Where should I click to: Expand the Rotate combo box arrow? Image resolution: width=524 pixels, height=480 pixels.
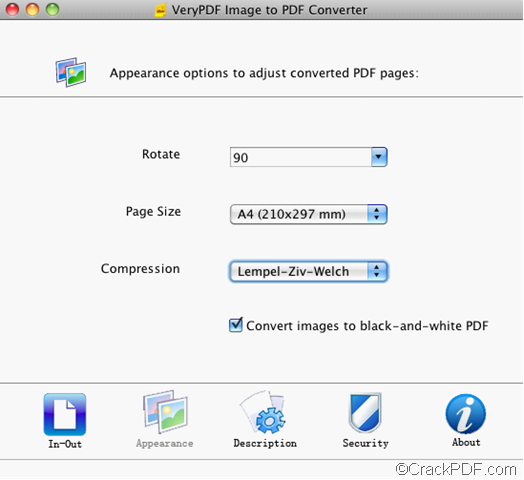tap(379, 156)
